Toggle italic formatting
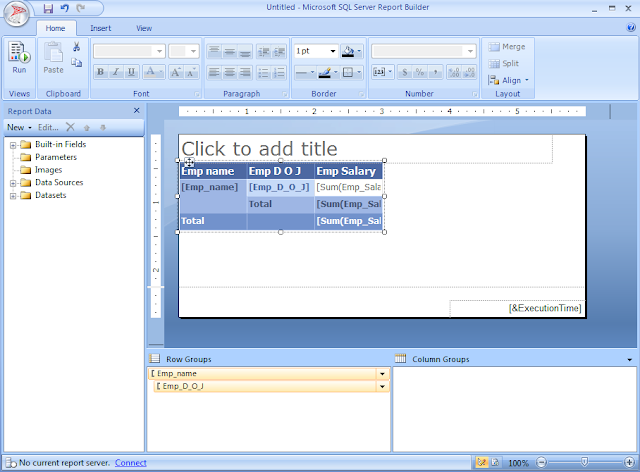 [116, 72]
